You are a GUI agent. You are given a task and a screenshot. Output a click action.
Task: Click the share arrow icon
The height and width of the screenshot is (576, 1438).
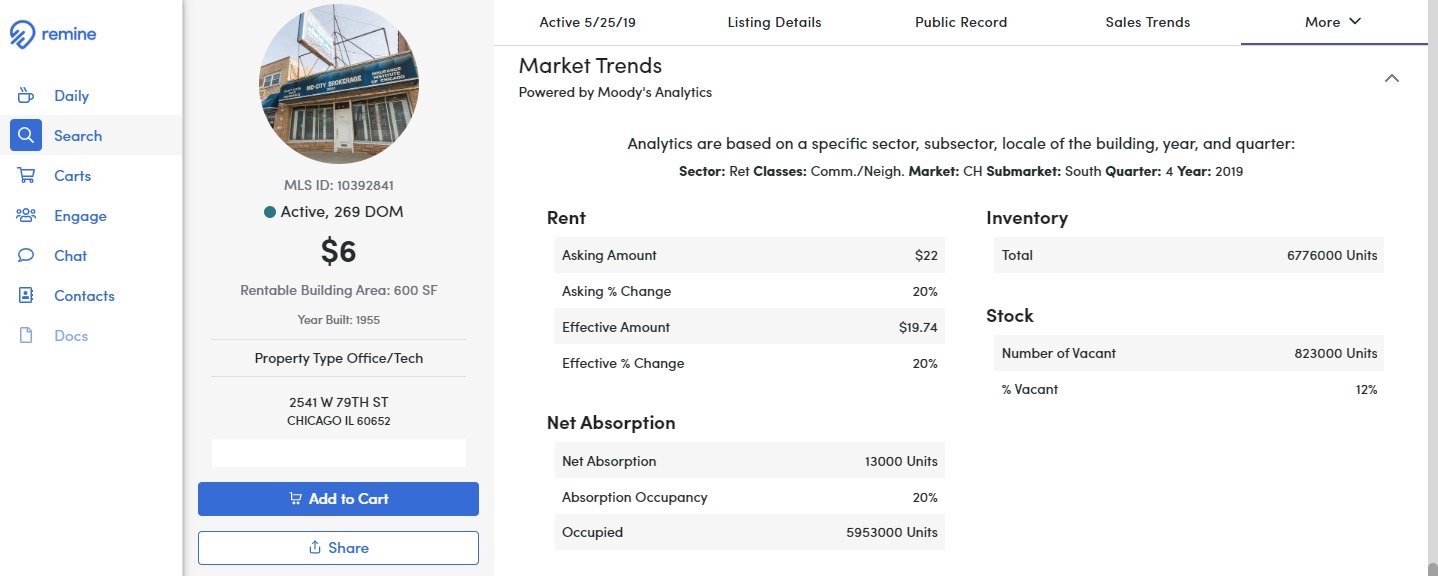(x=316, y=547)
